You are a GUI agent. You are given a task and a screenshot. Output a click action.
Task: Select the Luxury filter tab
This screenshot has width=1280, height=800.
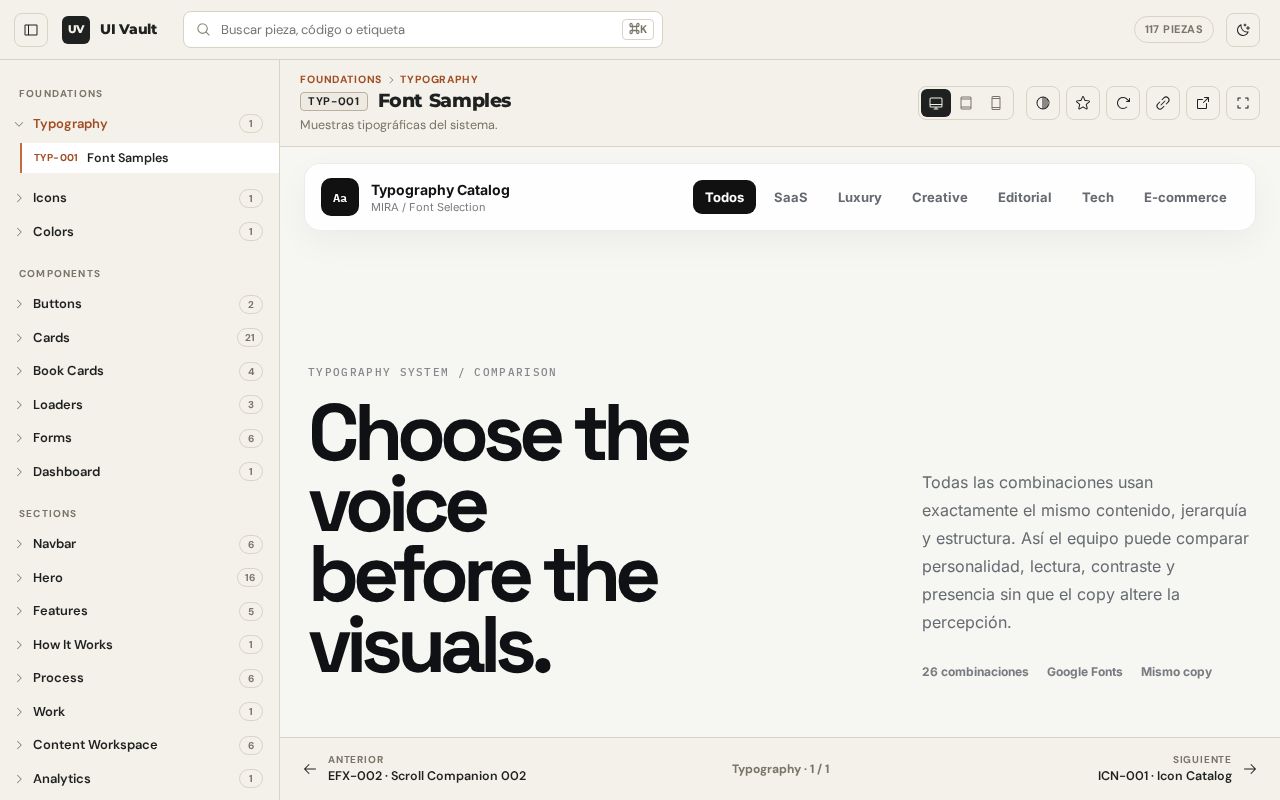point(860,197)
